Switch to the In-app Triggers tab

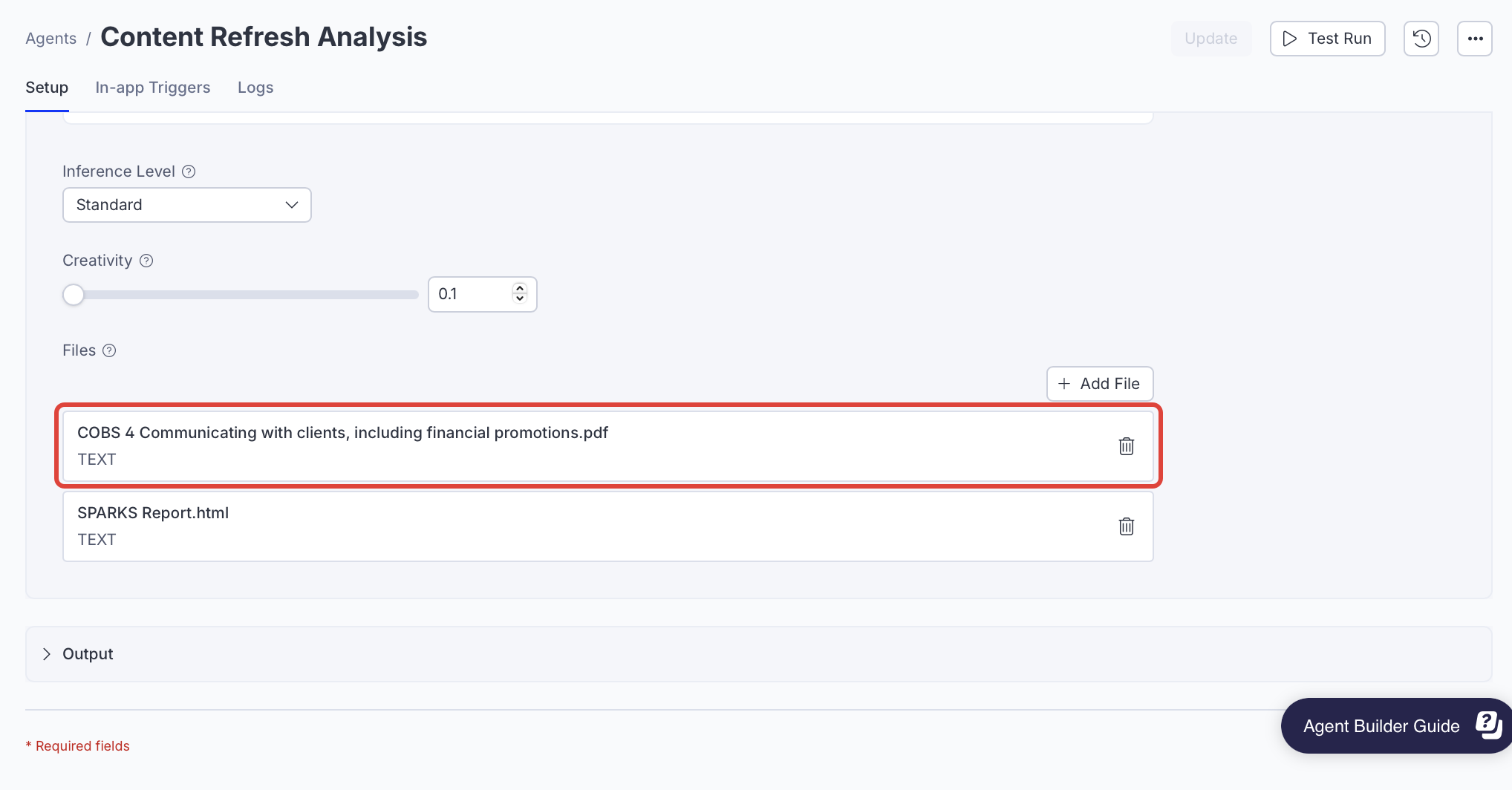point(152,88)
